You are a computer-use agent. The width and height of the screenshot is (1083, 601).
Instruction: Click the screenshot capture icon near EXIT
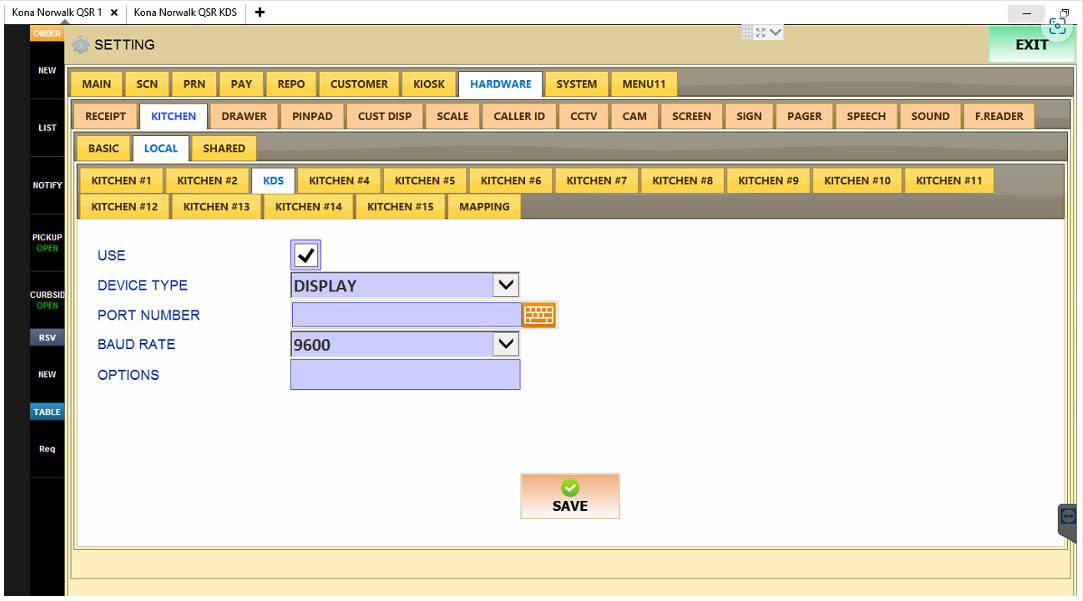[x=1057, y=26]
